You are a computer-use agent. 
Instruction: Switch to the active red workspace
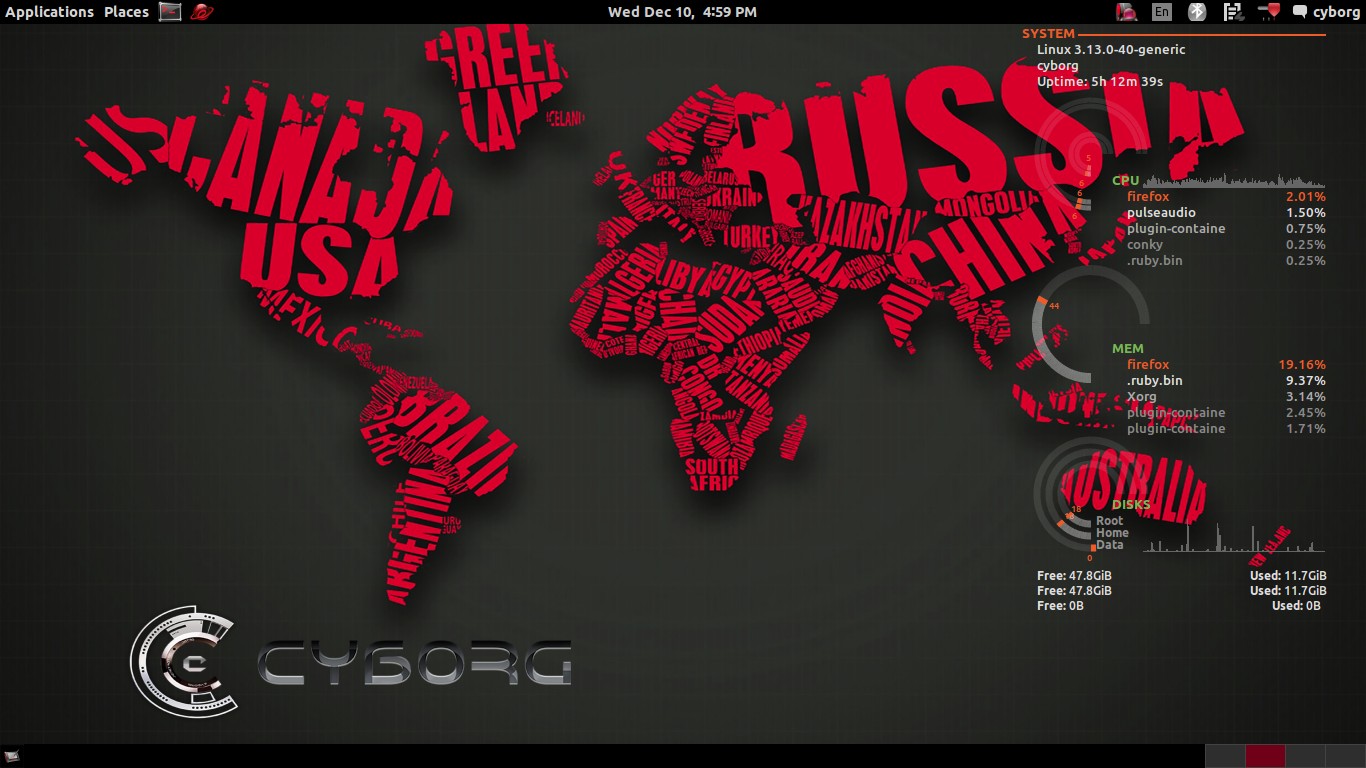click(x=1265, y=756)
